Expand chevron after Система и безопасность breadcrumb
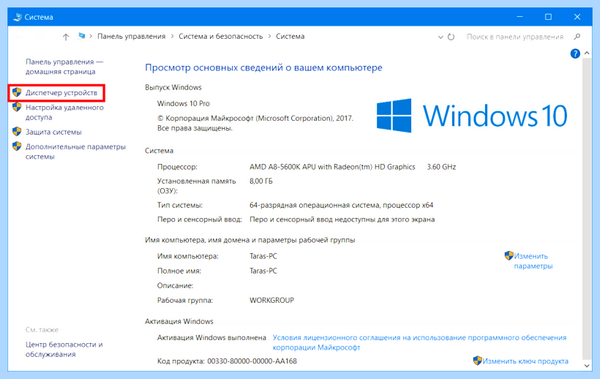The height and width of the screenshot is (379, 600). tap(269, 36)
